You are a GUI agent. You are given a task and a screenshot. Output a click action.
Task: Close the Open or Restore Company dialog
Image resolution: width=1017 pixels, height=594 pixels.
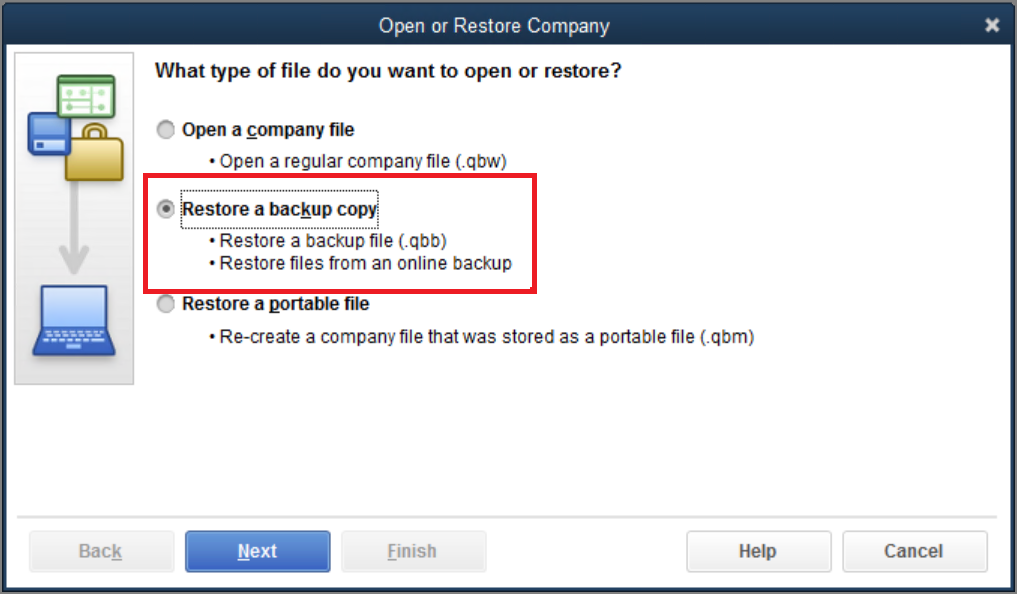992,25
